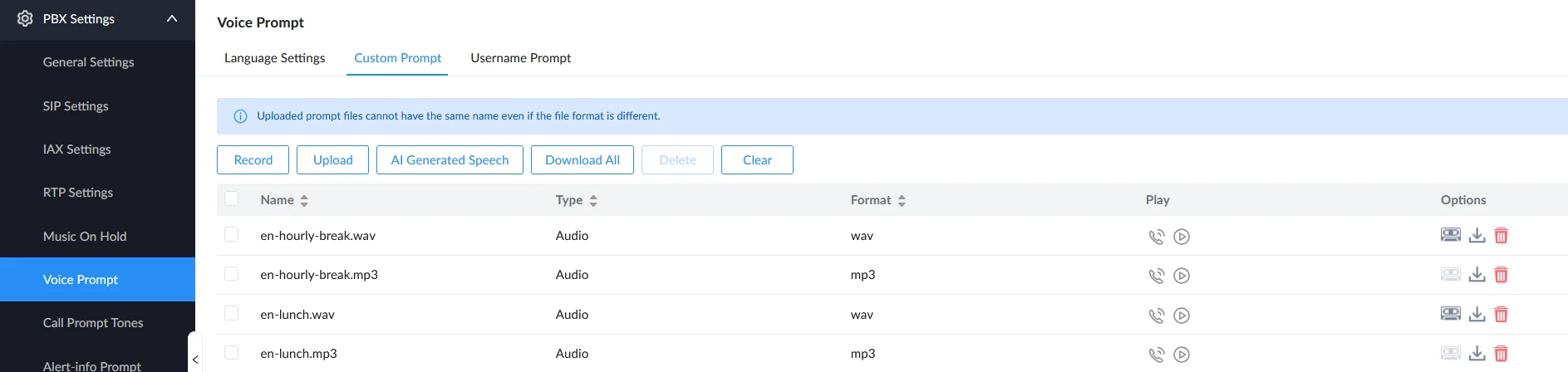Sort prompts by Name column arrows
The width and height of the screenshot is (1568, 372).
[304, 200]
